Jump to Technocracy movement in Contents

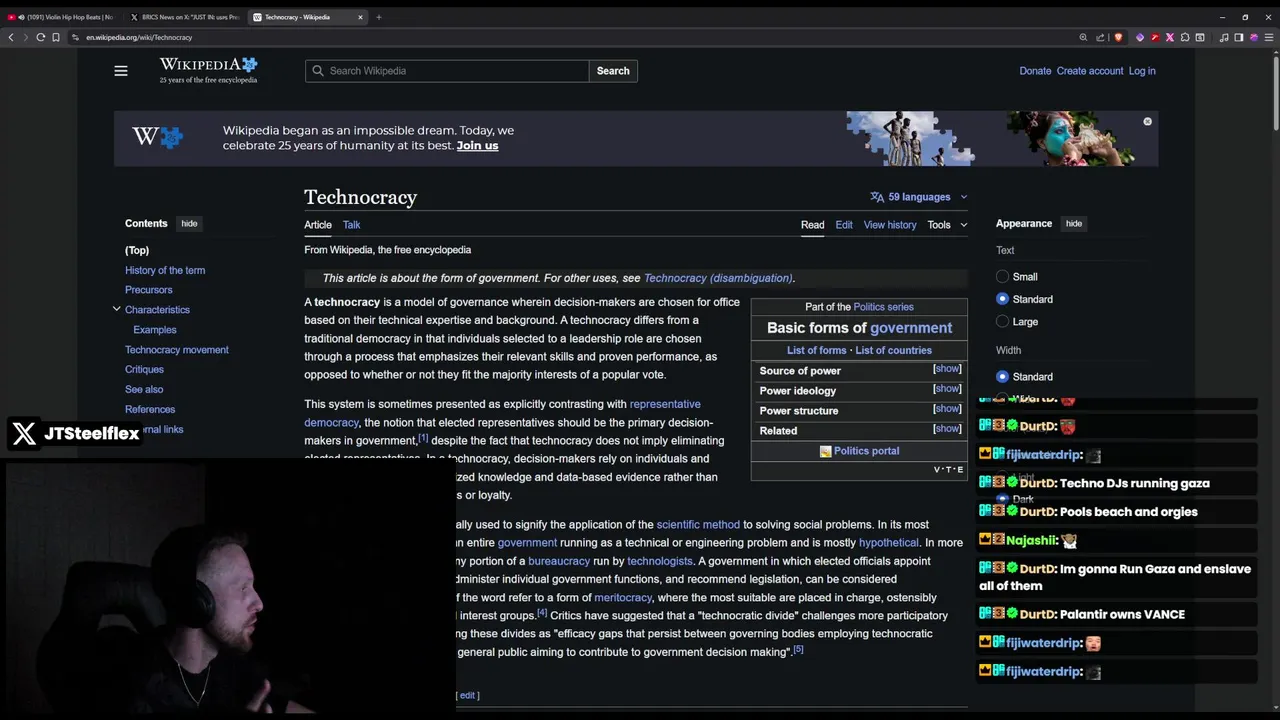pos(177,350)
